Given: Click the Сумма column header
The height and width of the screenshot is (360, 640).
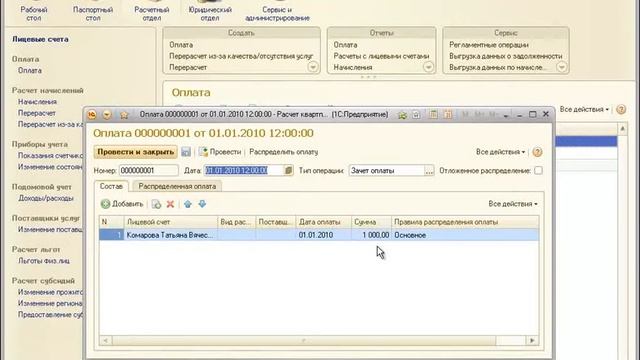Looking at the screenshot, I should 371,222.
